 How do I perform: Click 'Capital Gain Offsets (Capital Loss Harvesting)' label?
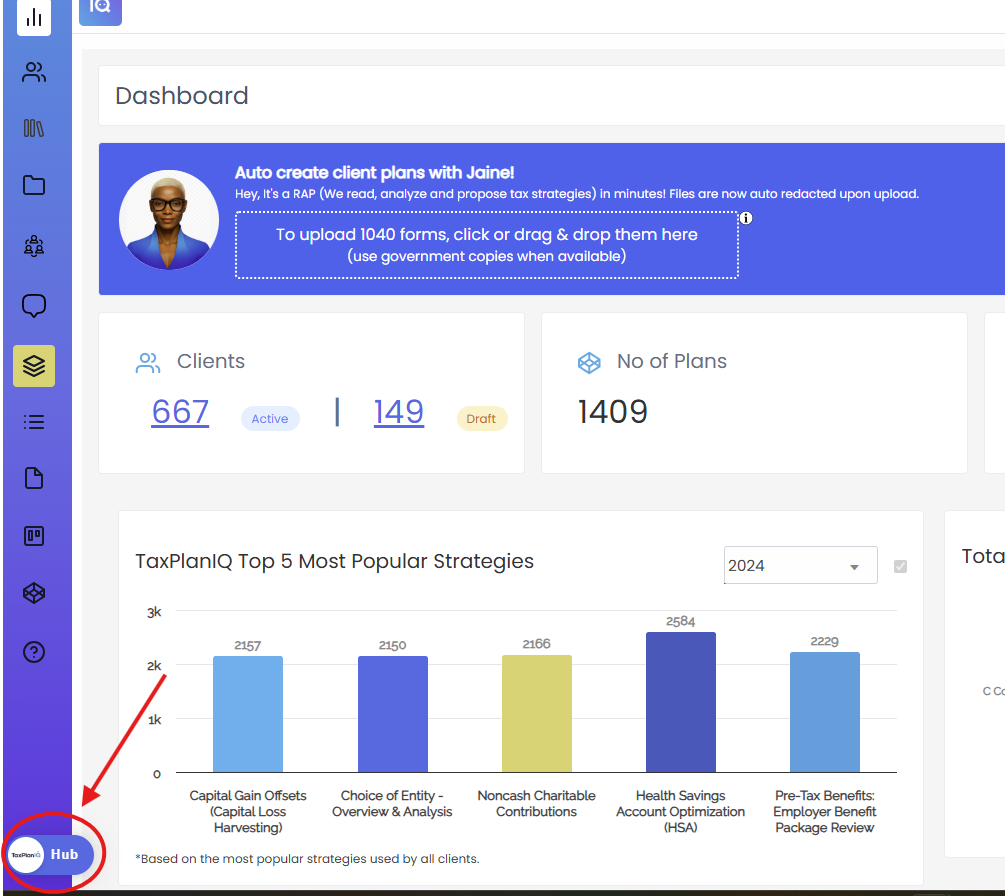[x=248, y=811]
